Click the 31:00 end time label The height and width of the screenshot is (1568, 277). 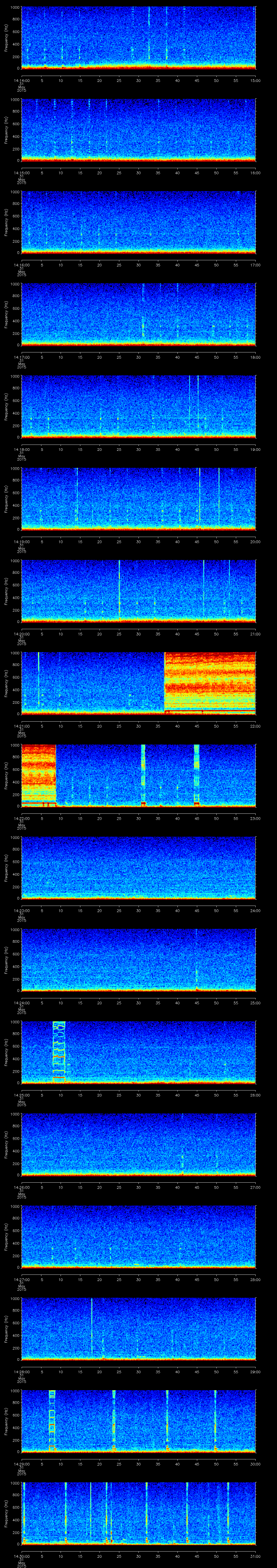click(256, 1556)
